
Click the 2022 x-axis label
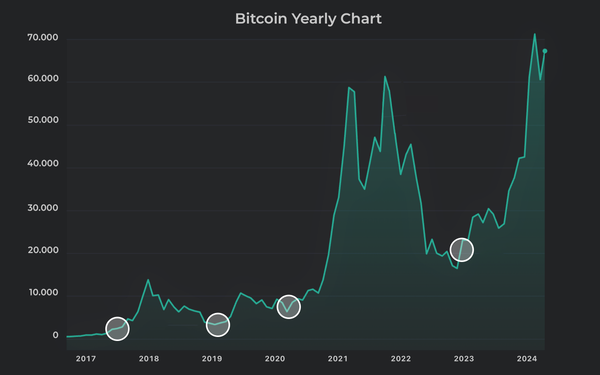point(401,359)
